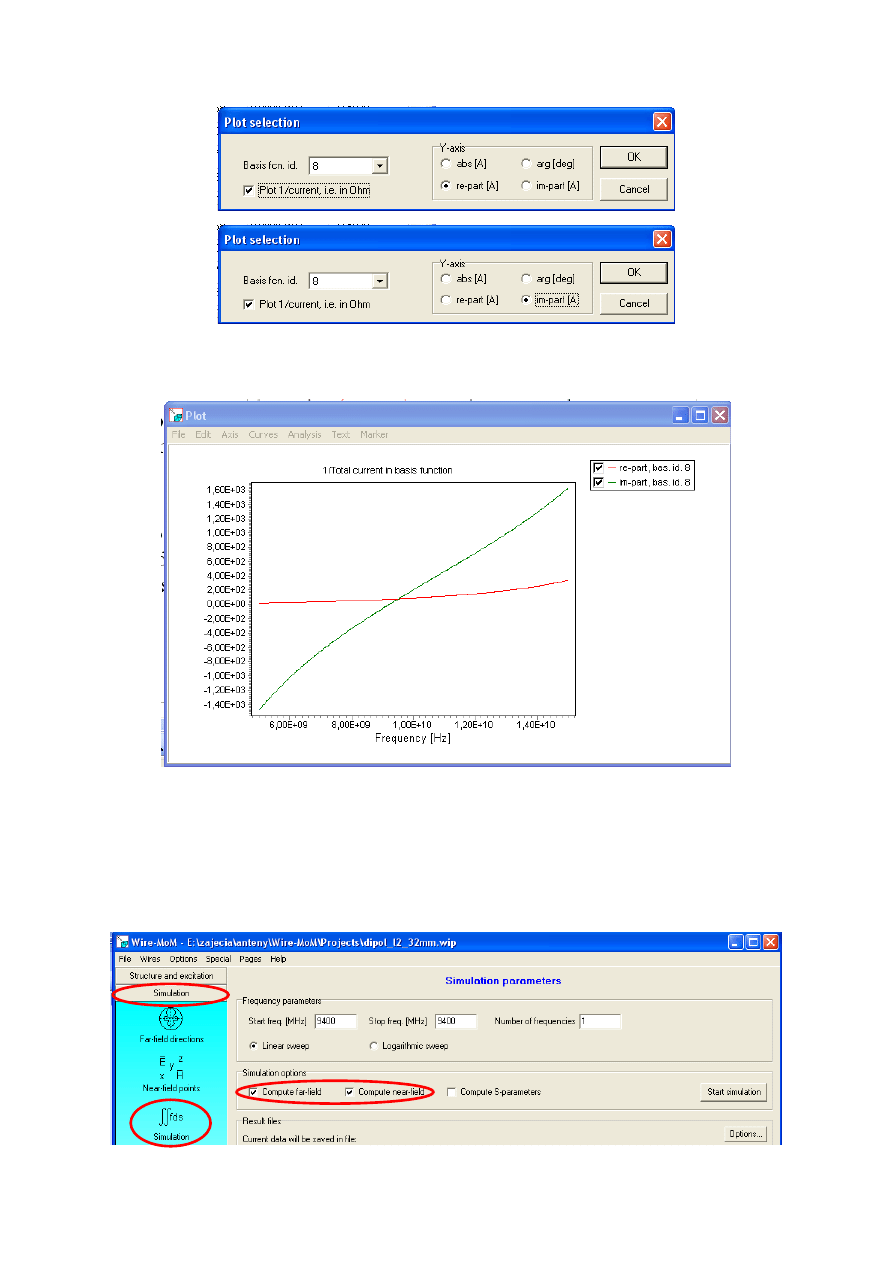
Task: Toggle re-part bas. id. 8 curve checkbox
Action: click(x=598, y=468)
